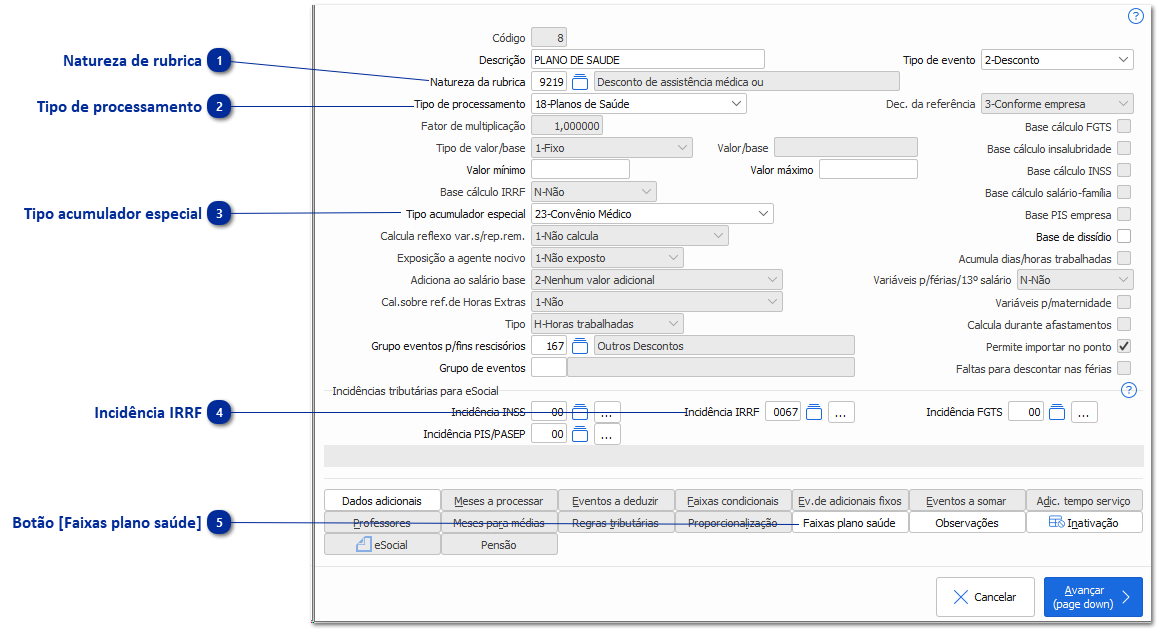Click Observações button
The image size is (1160, 632).
966,522
